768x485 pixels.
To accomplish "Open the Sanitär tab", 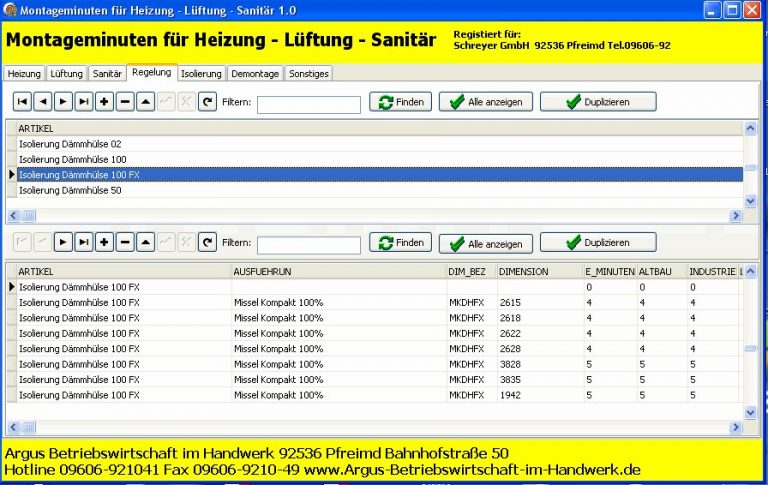I will pos(107,73).
